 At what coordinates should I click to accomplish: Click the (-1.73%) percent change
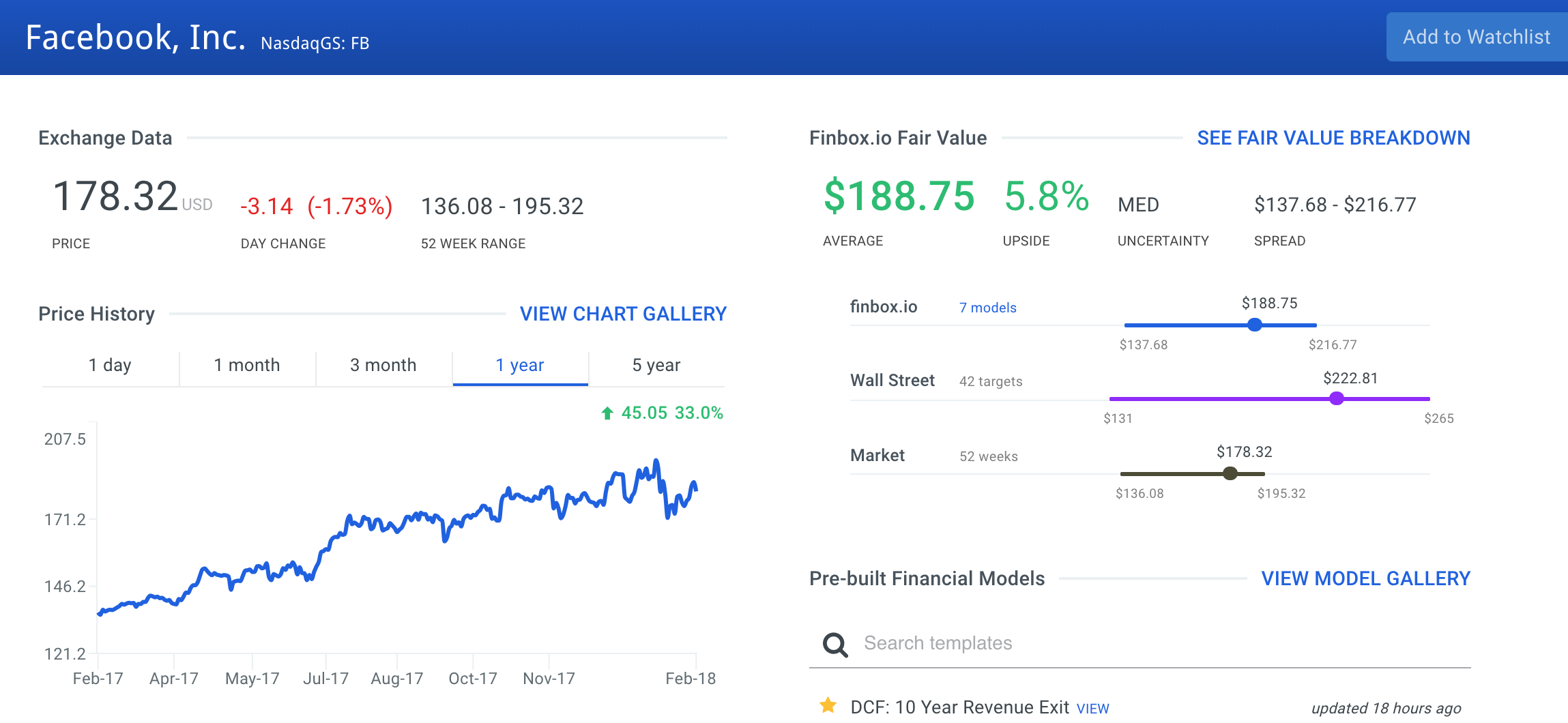pos(350,206)
